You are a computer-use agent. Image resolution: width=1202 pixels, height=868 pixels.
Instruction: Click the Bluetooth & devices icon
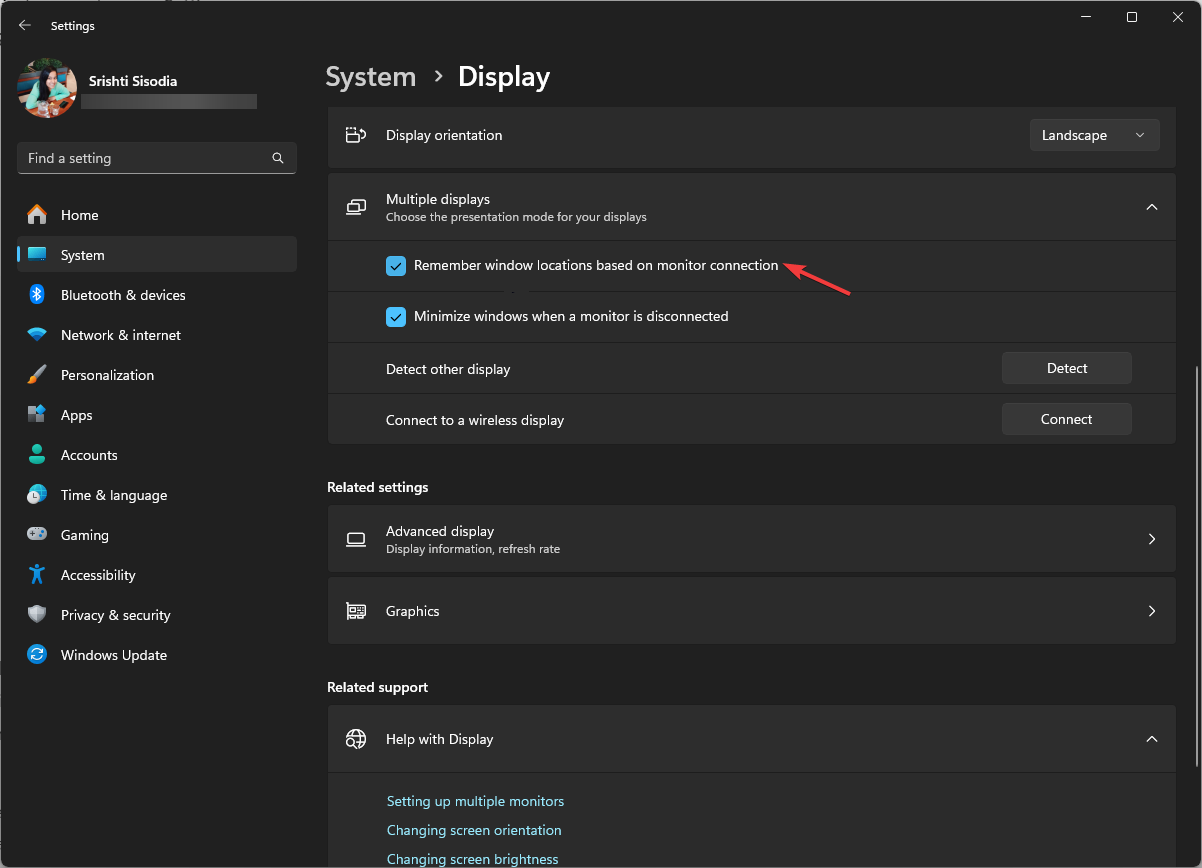click(37, 295)
